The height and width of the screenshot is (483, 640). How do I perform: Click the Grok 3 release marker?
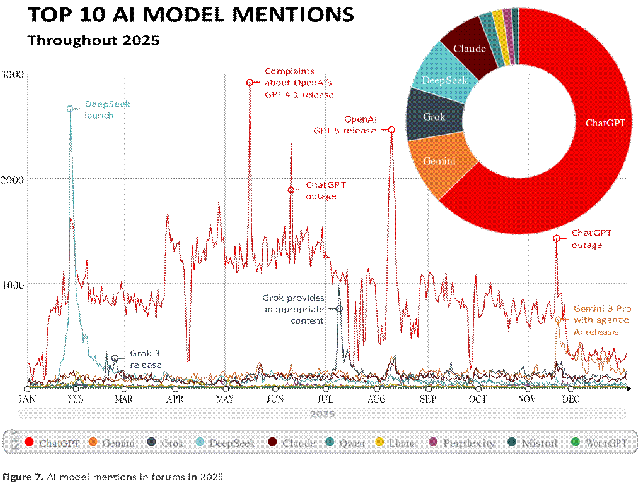point(115,358)
